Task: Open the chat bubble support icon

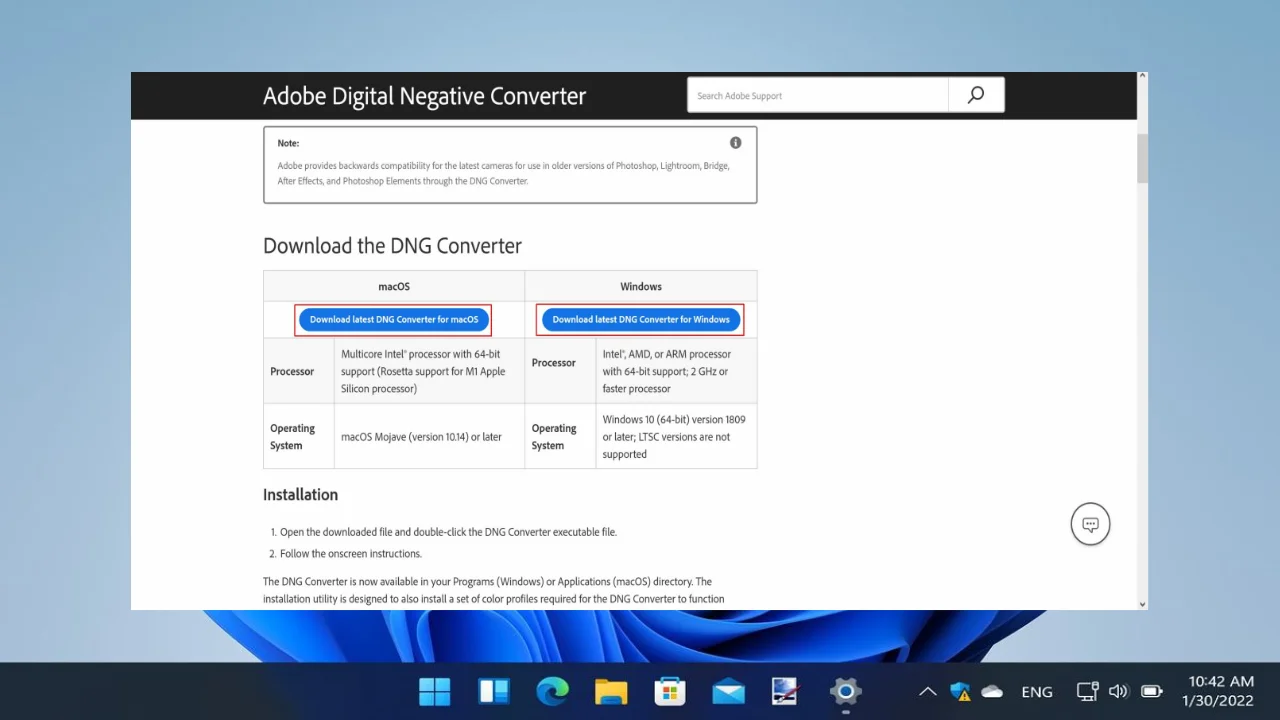Action: pyautogui.click(x=1090, y=524)
